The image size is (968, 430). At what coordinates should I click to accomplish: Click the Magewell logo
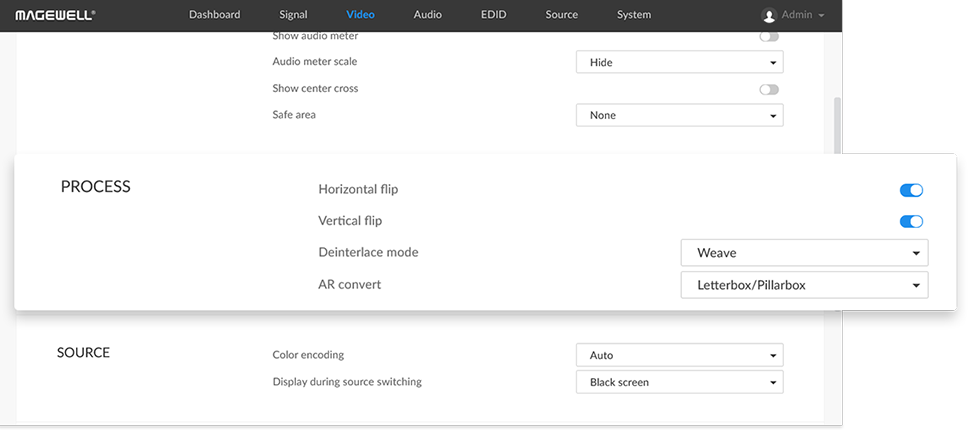(55, 15)
